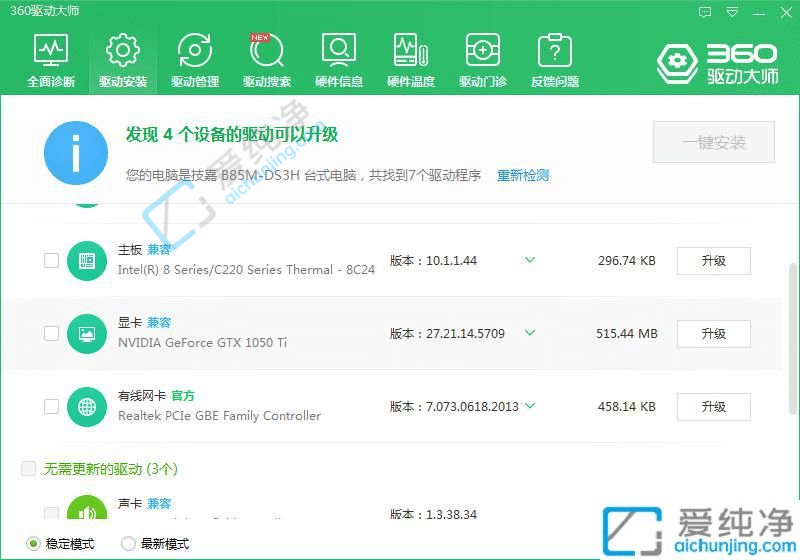
Task: Click the 重新检测 rescan link
Action: pyautogui.click(x=523, y=175)
